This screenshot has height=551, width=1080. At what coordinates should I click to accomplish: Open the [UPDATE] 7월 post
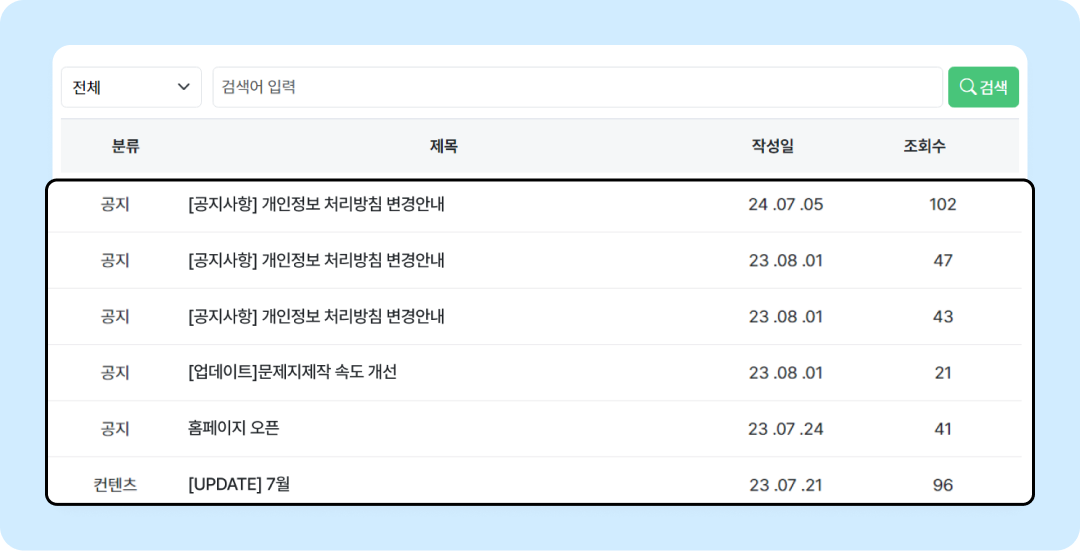coord(238,484)
